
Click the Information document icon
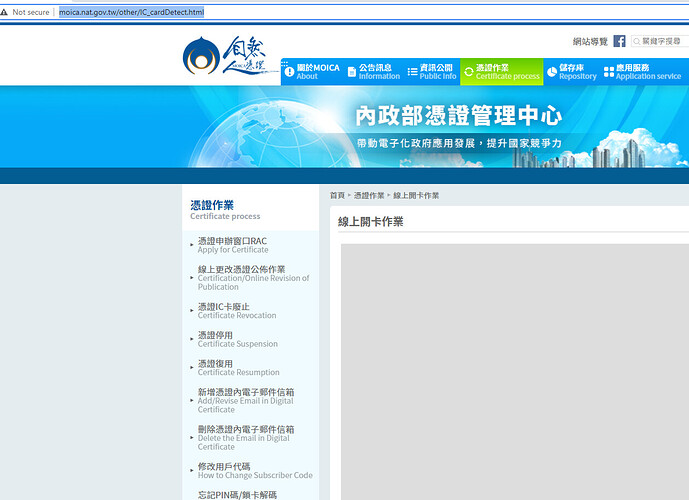352,72
